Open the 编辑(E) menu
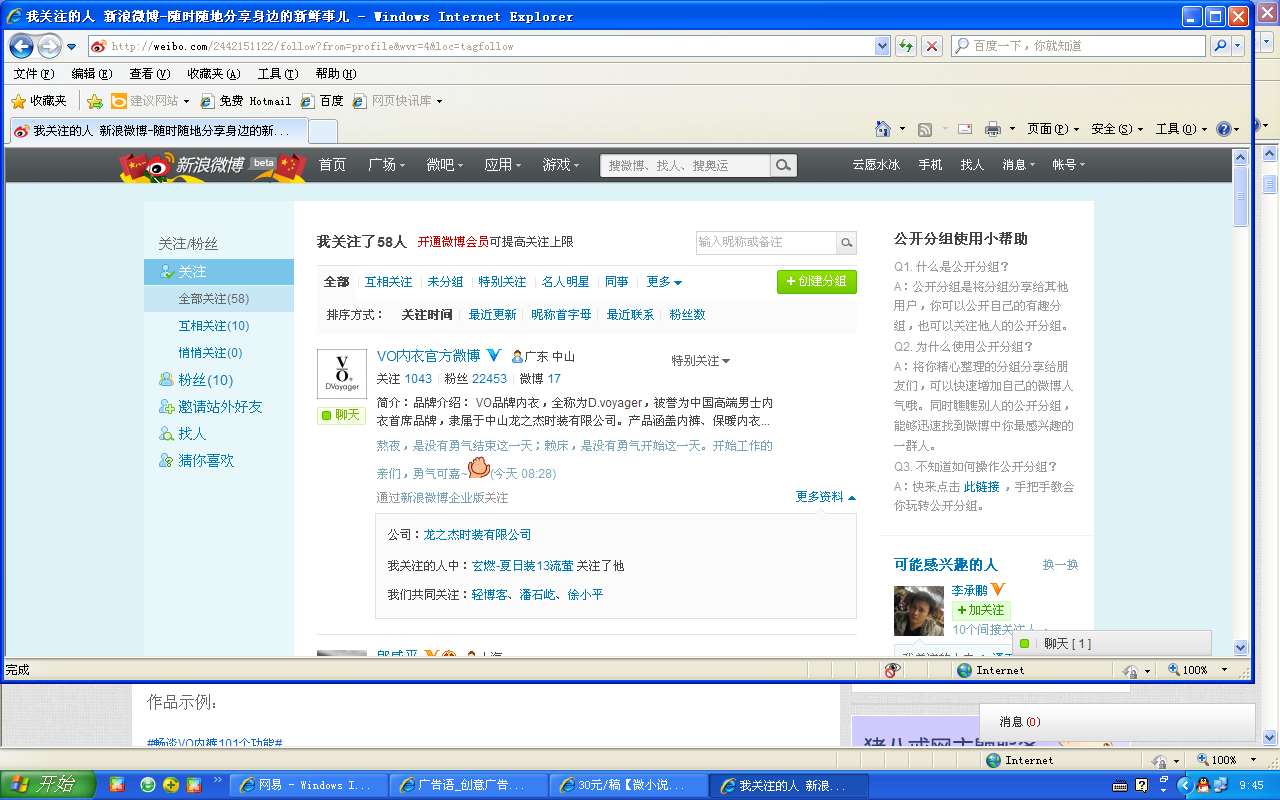Image resolution: width=1280 pixels, height=800 pixels. tap(91, 74)
